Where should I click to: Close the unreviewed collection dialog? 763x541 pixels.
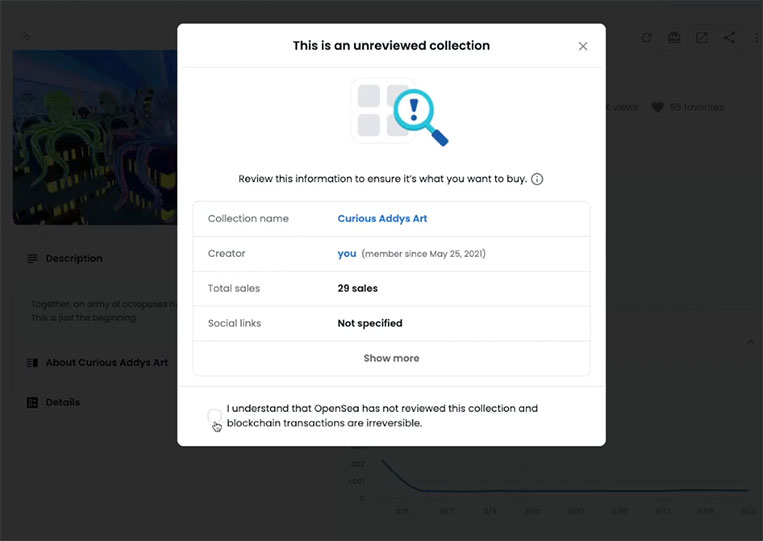(582, 46)
